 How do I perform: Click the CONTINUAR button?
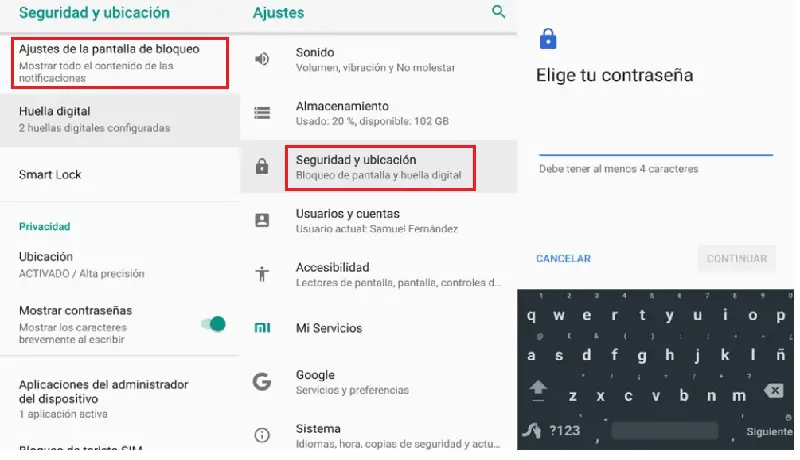[737, 259]
